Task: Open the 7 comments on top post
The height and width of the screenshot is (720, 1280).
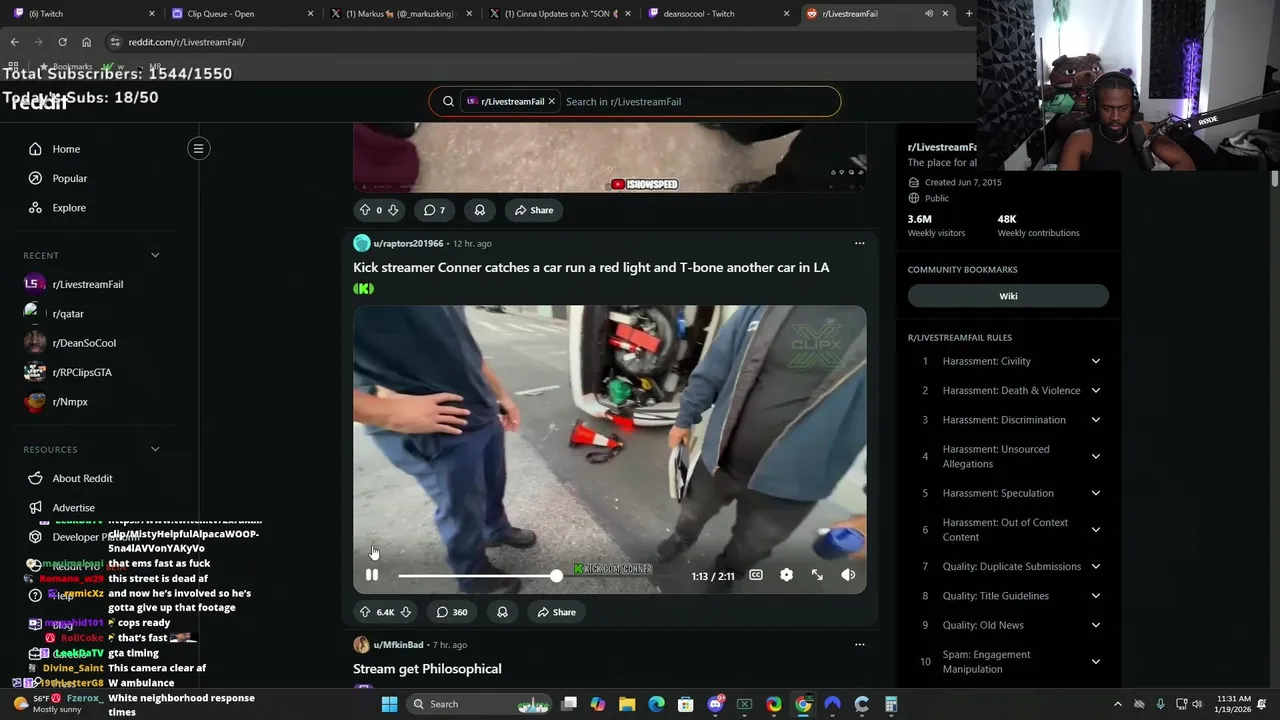Action: 434,210
